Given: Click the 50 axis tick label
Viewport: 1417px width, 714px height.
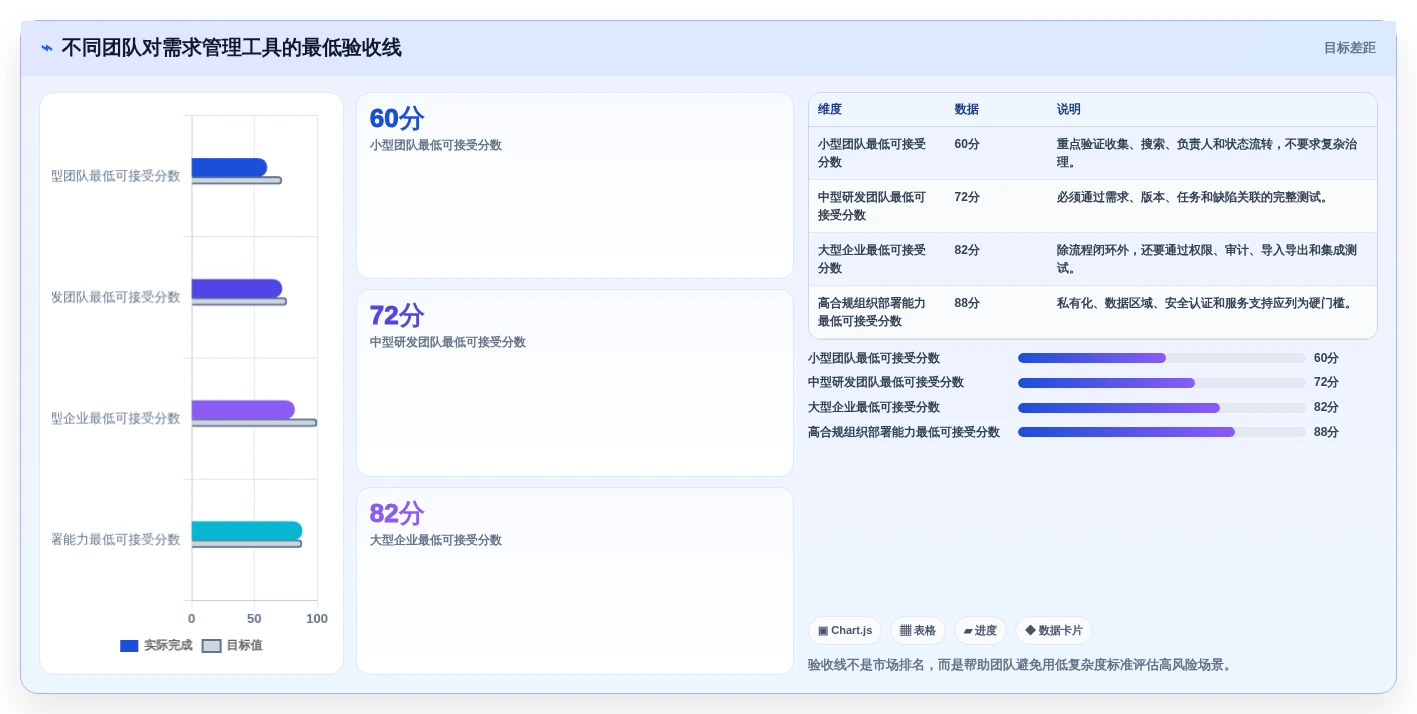Looking at the screenshot, I should [x=254, y=619].
